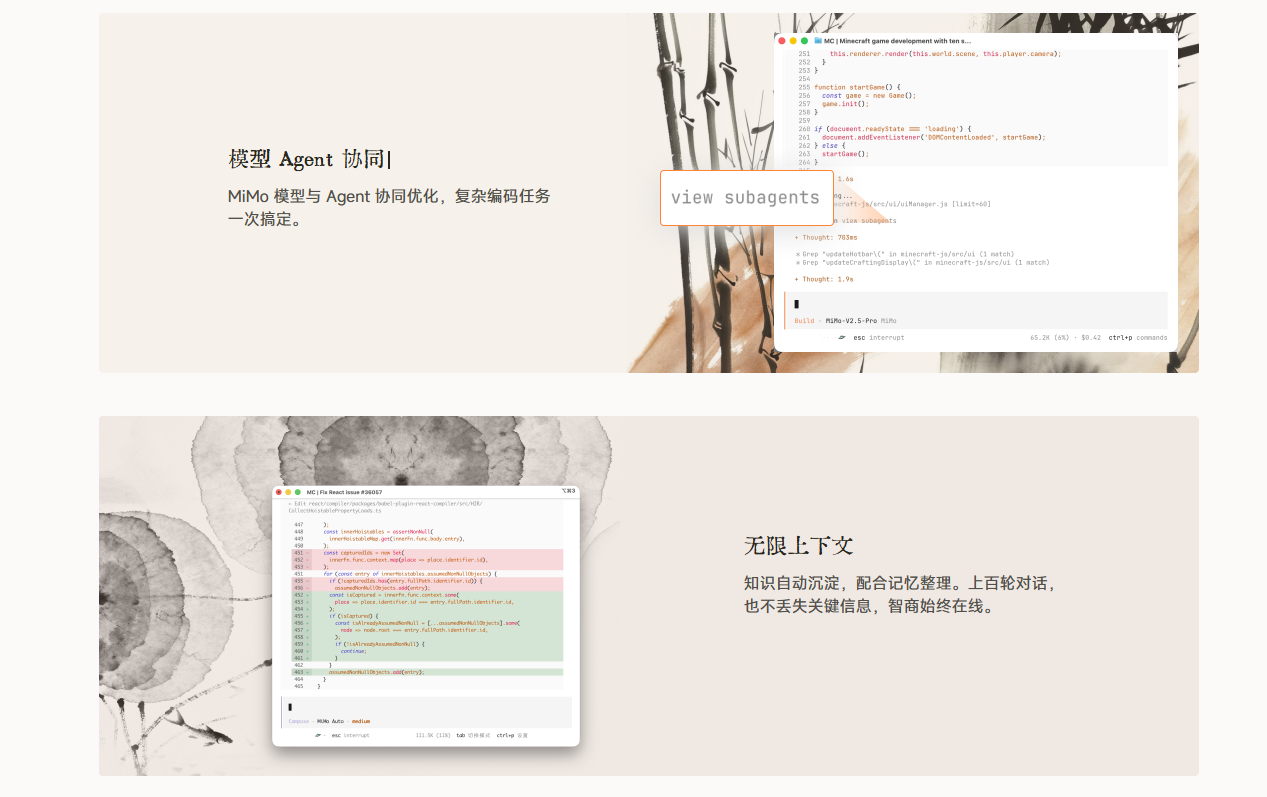Click the small logo icon beside esc interrupt in React issue window
This screenshot has width=1267, height=797.
tap(317, 735)
